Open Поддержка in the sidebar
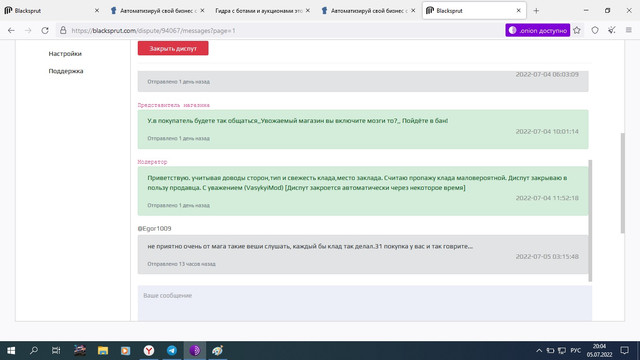The width and height of the screenshot is (640, 360). click(66, 71)
